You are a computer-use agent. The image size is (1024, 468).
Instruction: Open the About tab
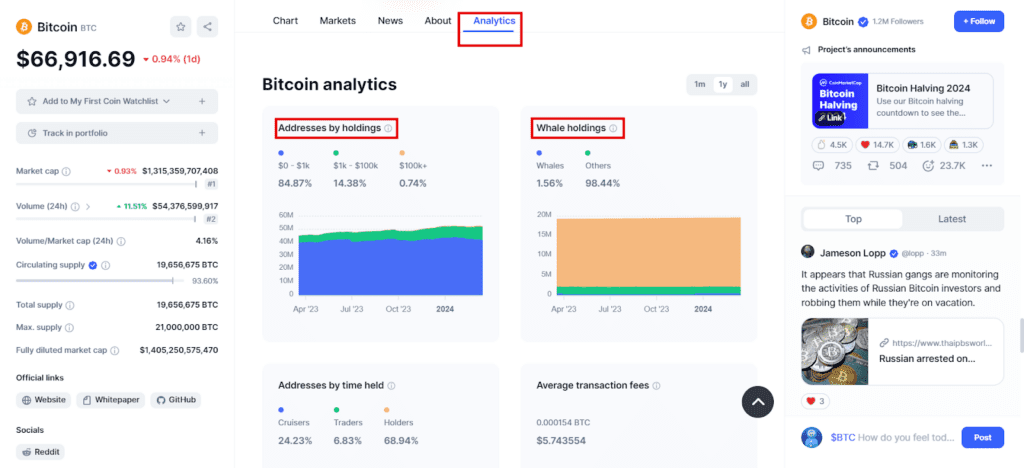[438, 20]
